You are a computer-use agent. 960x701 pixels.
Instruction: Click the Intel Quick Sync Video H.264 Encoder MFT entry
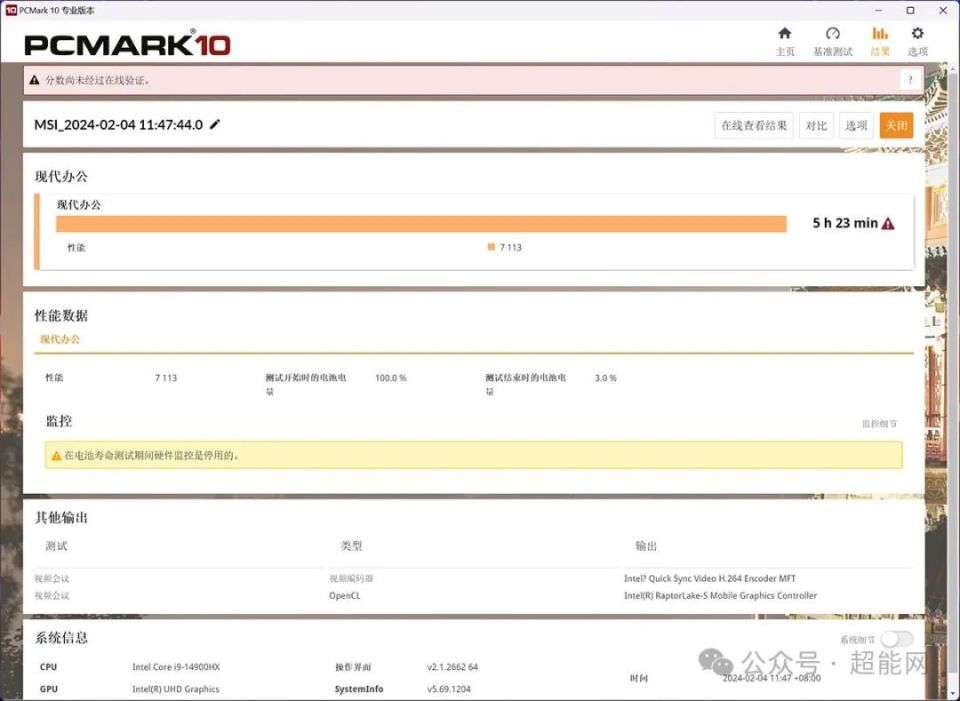pyautogui.click(x=710, y=578)
